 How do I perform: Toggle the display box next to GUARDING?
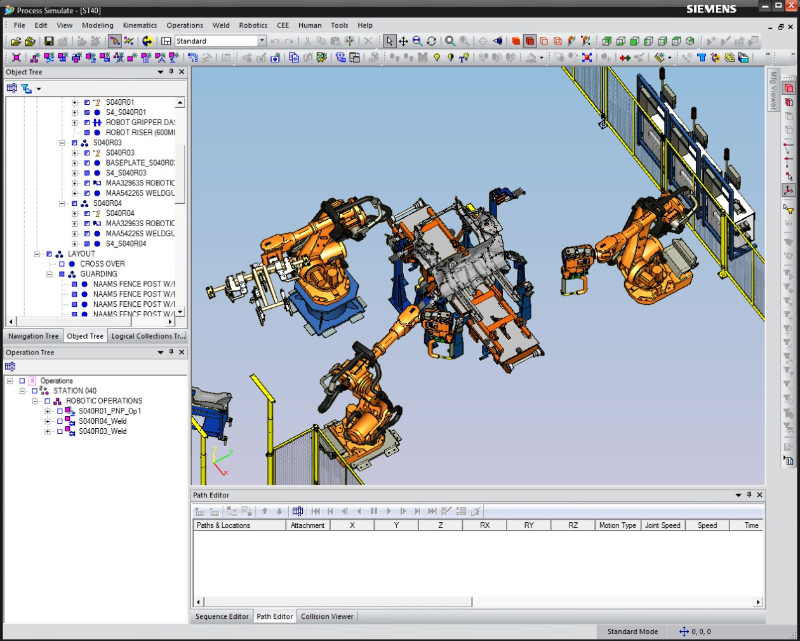(62, 274)
